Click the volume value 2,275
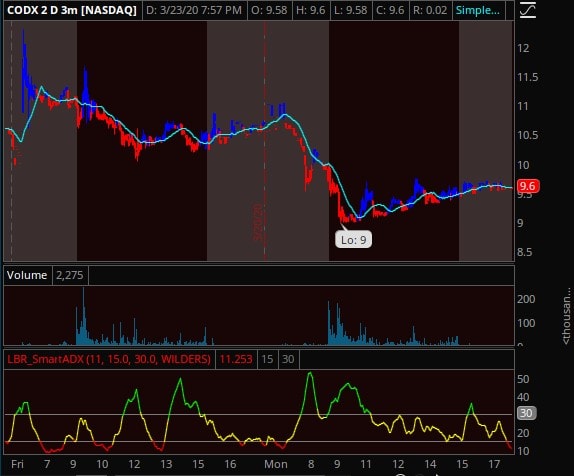This screenshot has width=574, height=476. click(70, 275)
